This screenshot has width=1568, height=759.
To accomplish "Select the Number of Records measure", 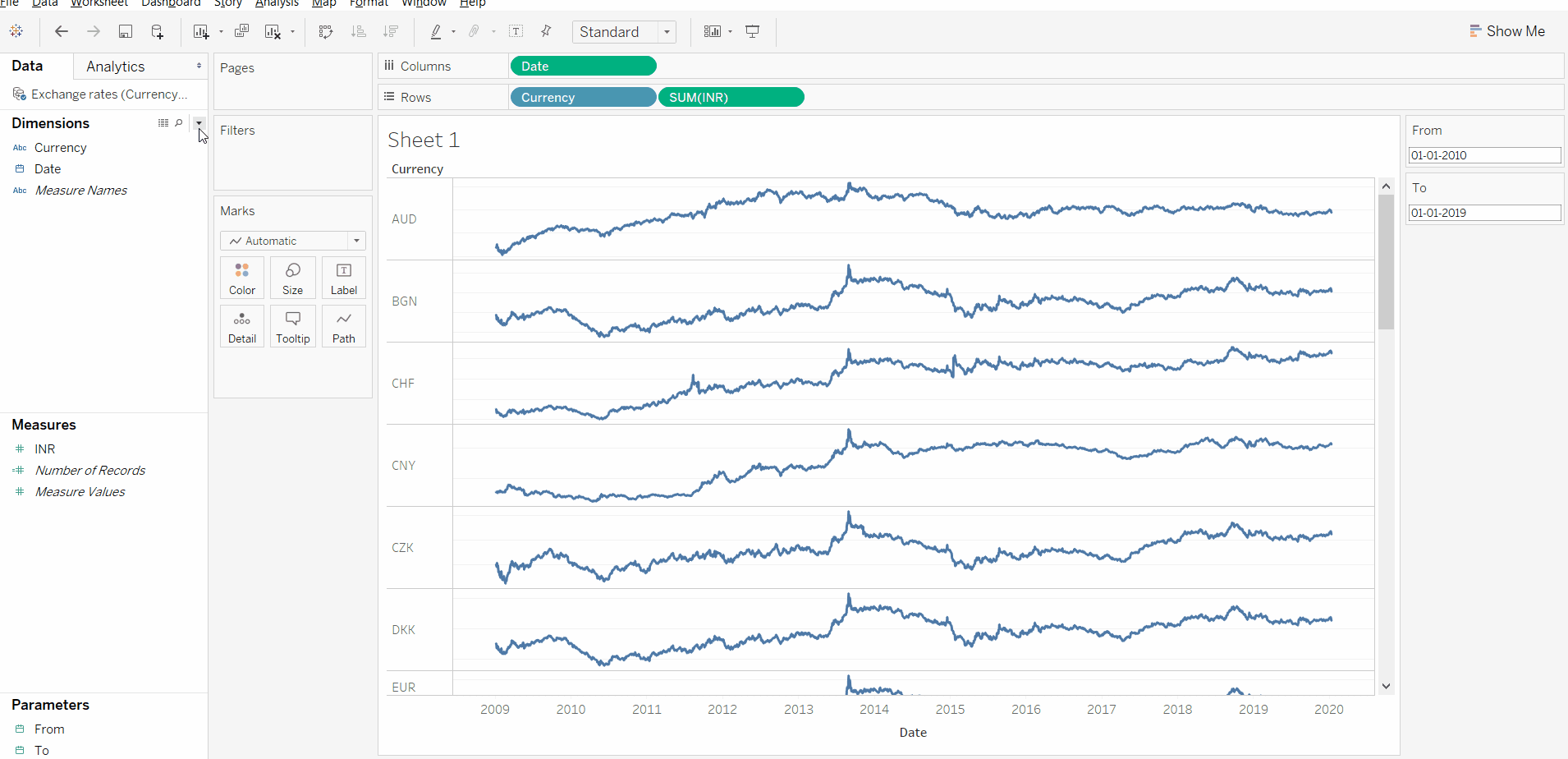I will click(x=90, y=471).
